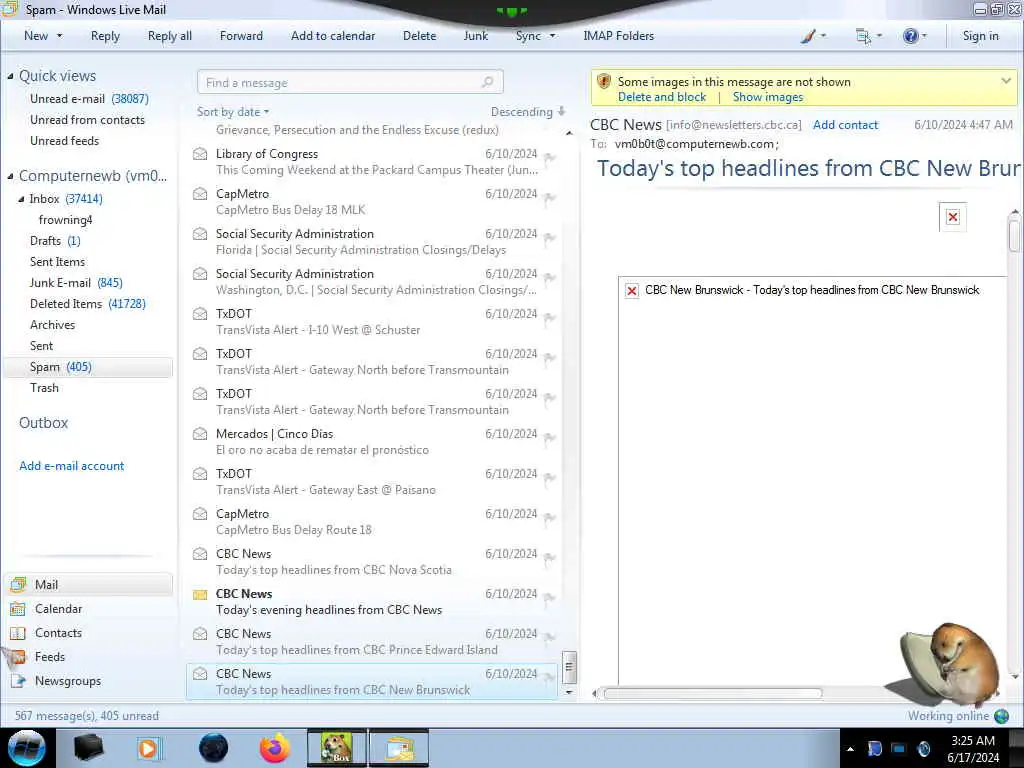Open the dark globe browser taskbar icon

click(x=214, y=748)
